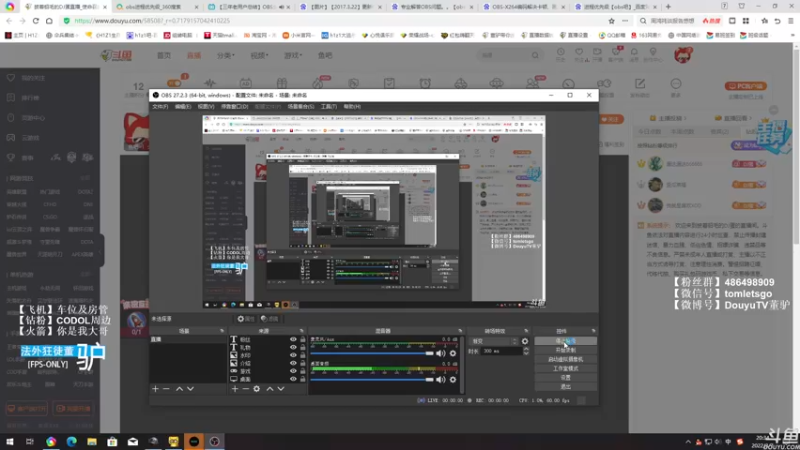Open OBS 视图(V) menu
Screen dimensions: 800x450
point(206,107)
